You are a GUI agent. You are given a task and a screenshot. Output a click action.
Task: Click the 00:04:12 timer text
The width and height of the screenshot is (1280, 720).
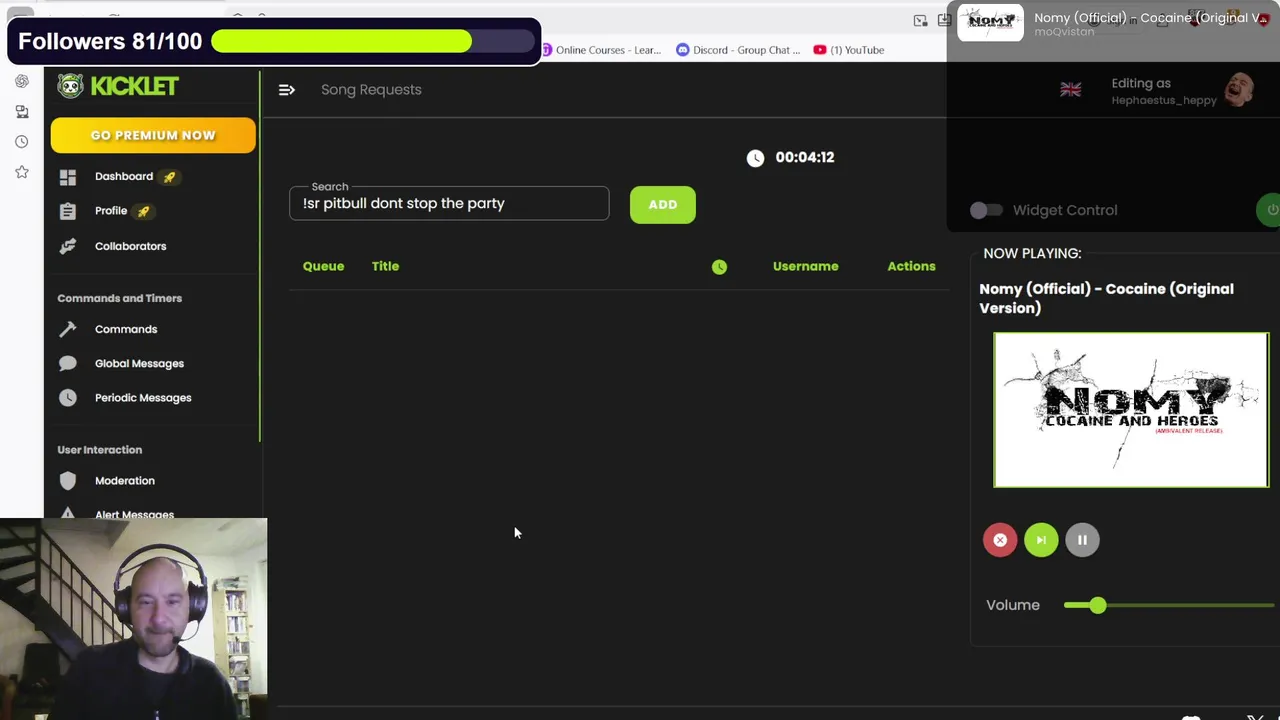coord(804,157)
